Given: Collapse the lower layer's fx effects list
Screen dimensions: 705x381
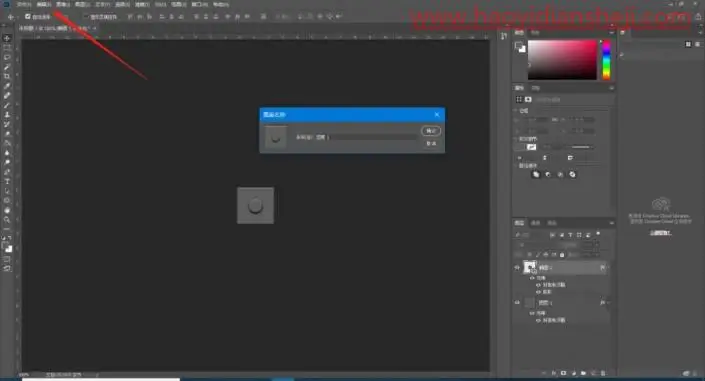Looking at the screenshot, I should point(608,303).
